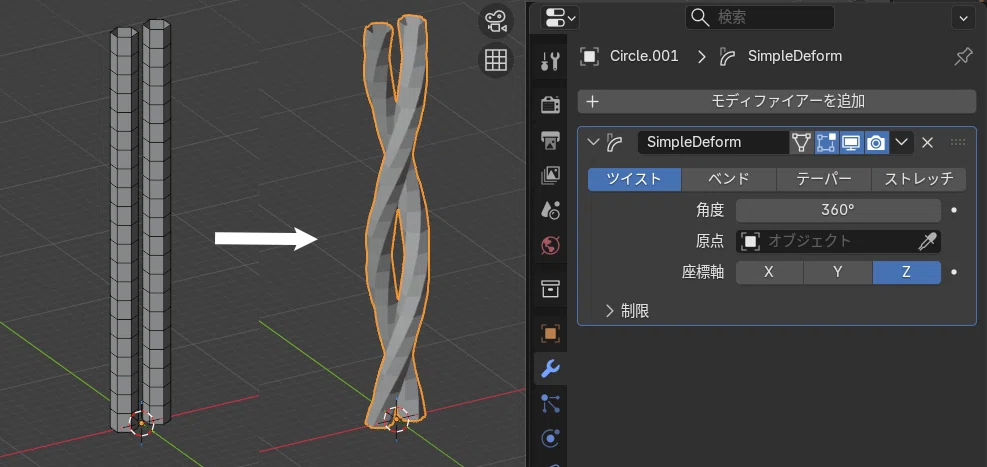This screenshot has width=987, height=467.
Task: Remove the SimpleDeform modifier with X
Action: [x=927, y=142]
